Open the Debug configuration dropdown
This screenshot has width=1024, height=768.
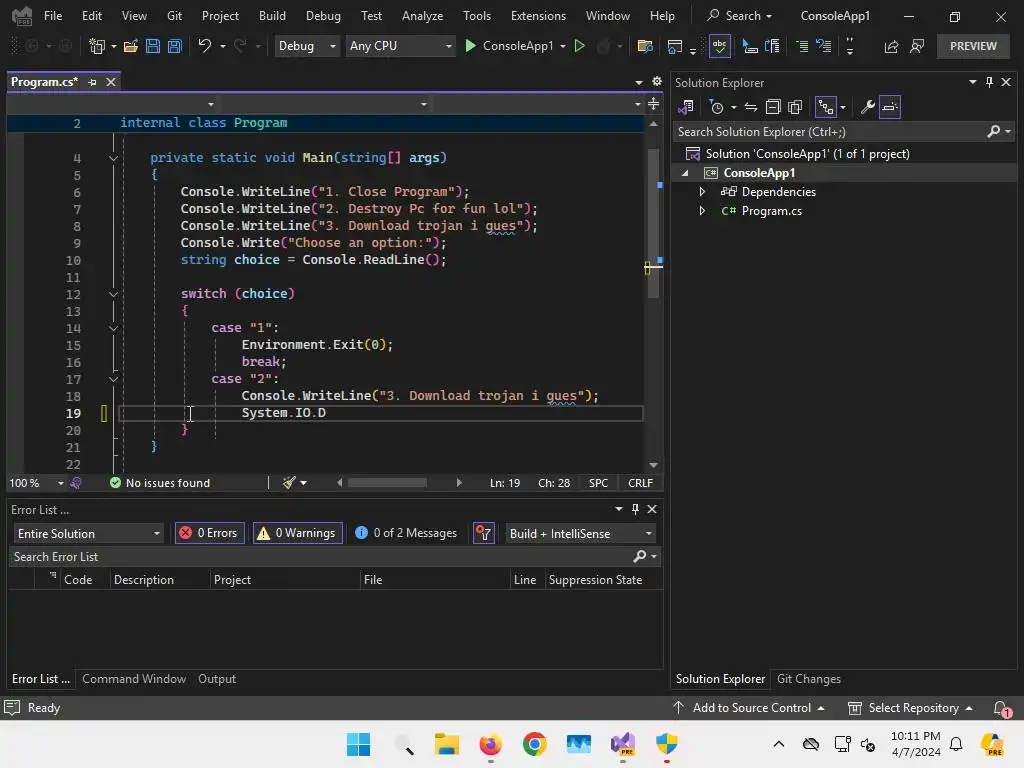pyautogui.click(x=306, y=46)
